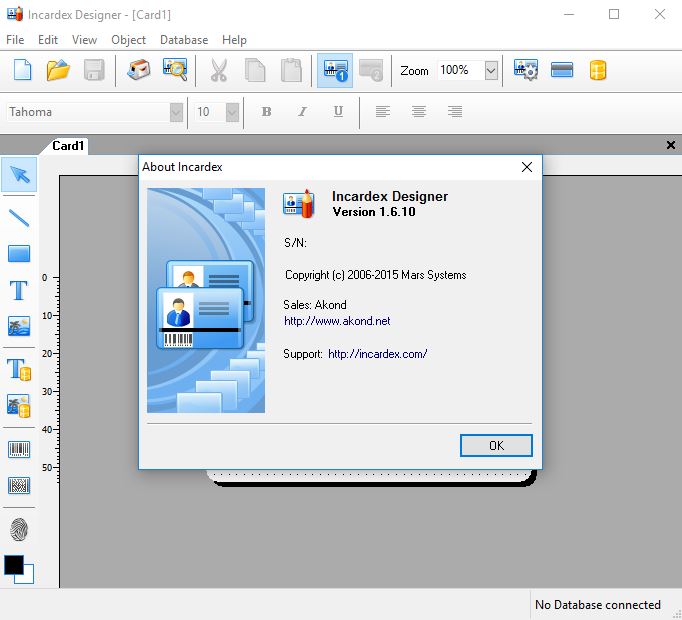682x620 pixels.
Task: Click the About dialog card illustration
Action: point(206,300)
